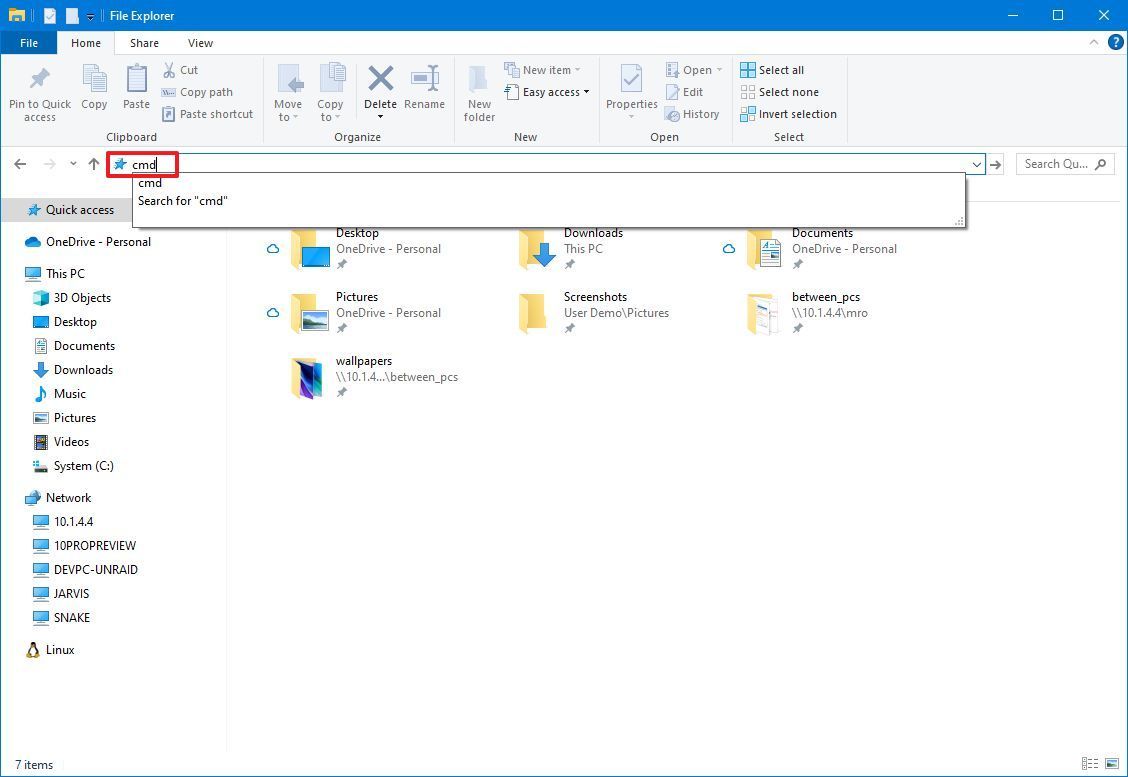This screenshot has width=1128, height=777.
Task: Click the Help question mark icon
Action: (x=1116, y=43)
